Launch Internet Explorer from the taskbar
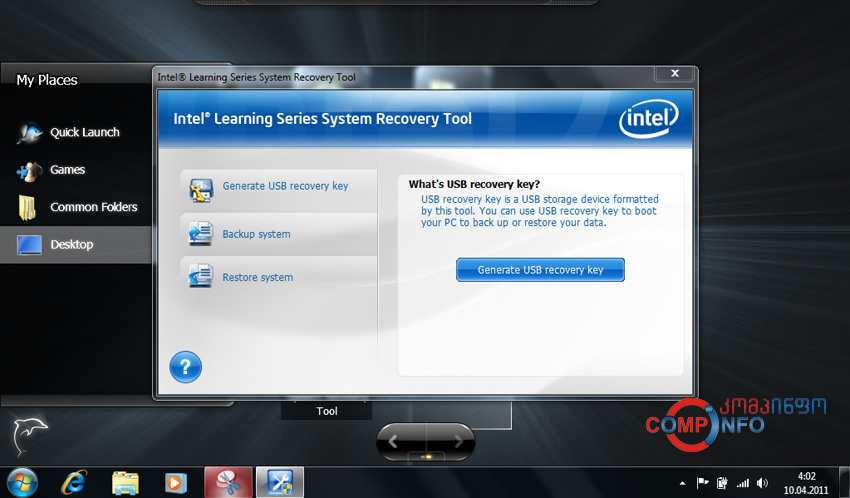The image size is (850, 498). point(74,482)
